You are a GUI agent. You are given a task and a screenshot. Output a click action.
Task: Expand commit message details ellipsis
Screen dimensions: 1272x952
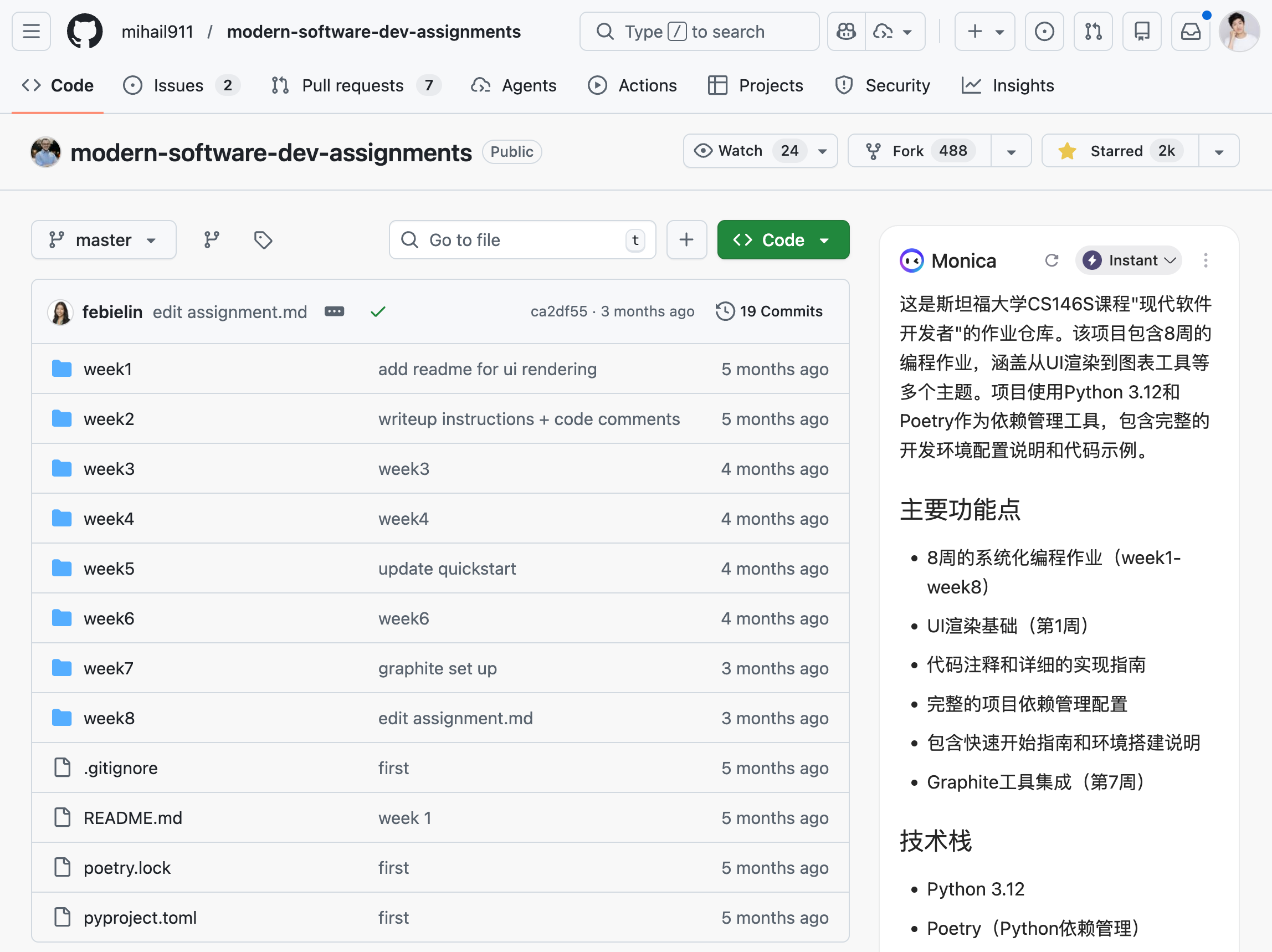pyautogui.click(x=334, y=312)
